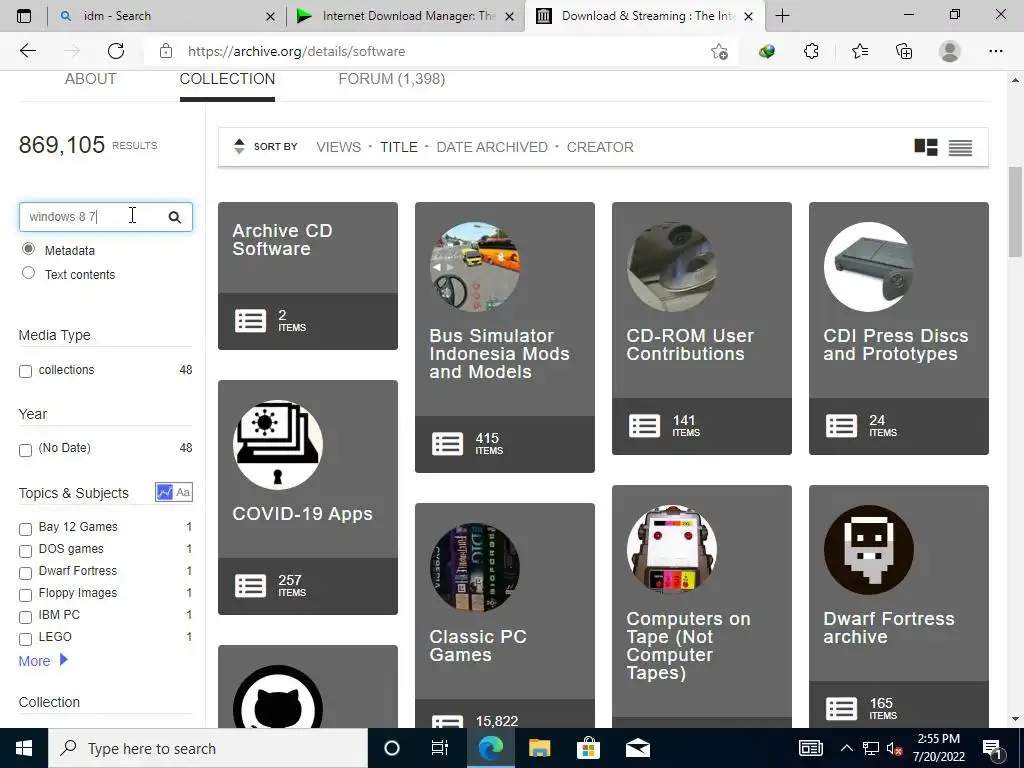
Task: Refresh the page with reload icon
Action: point(116,51)
